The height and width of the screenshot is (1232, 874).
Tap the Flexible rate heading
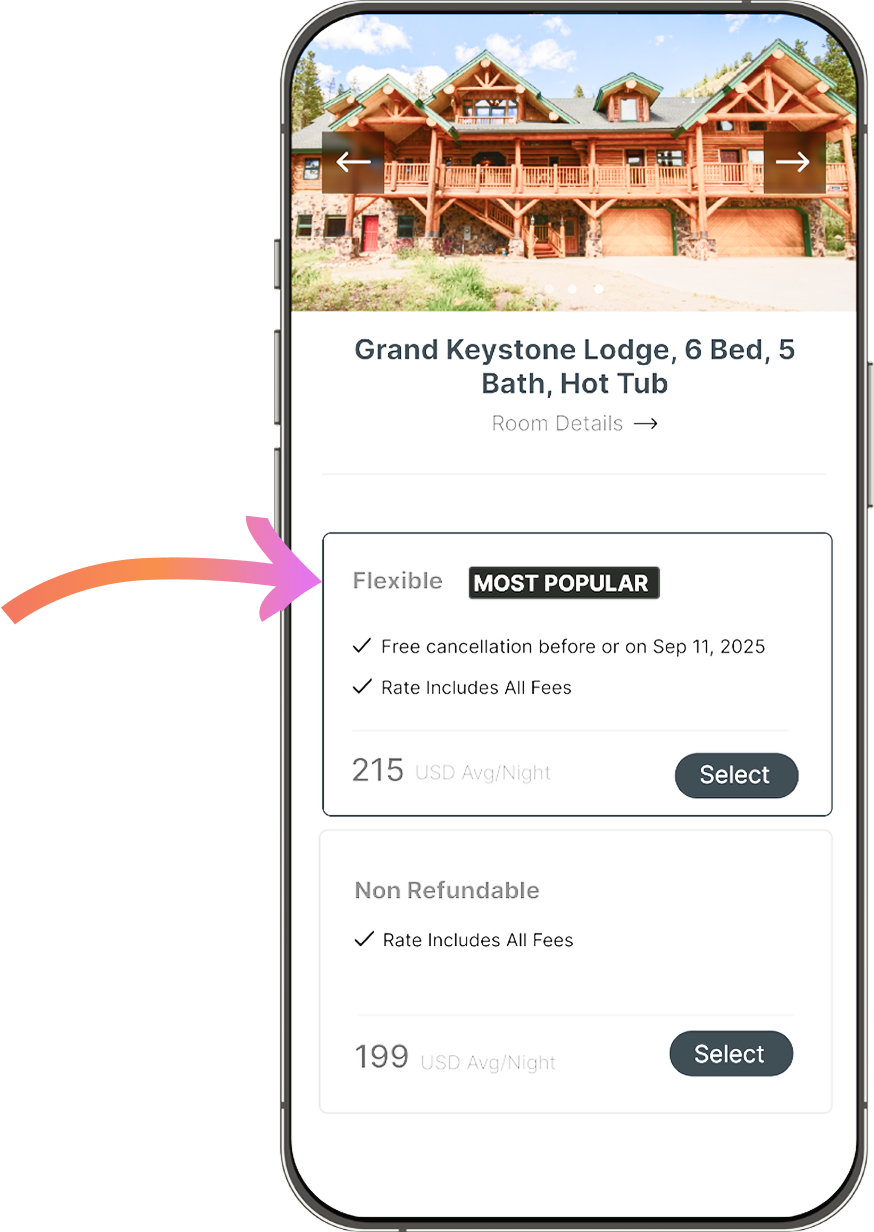click(397, 581)
